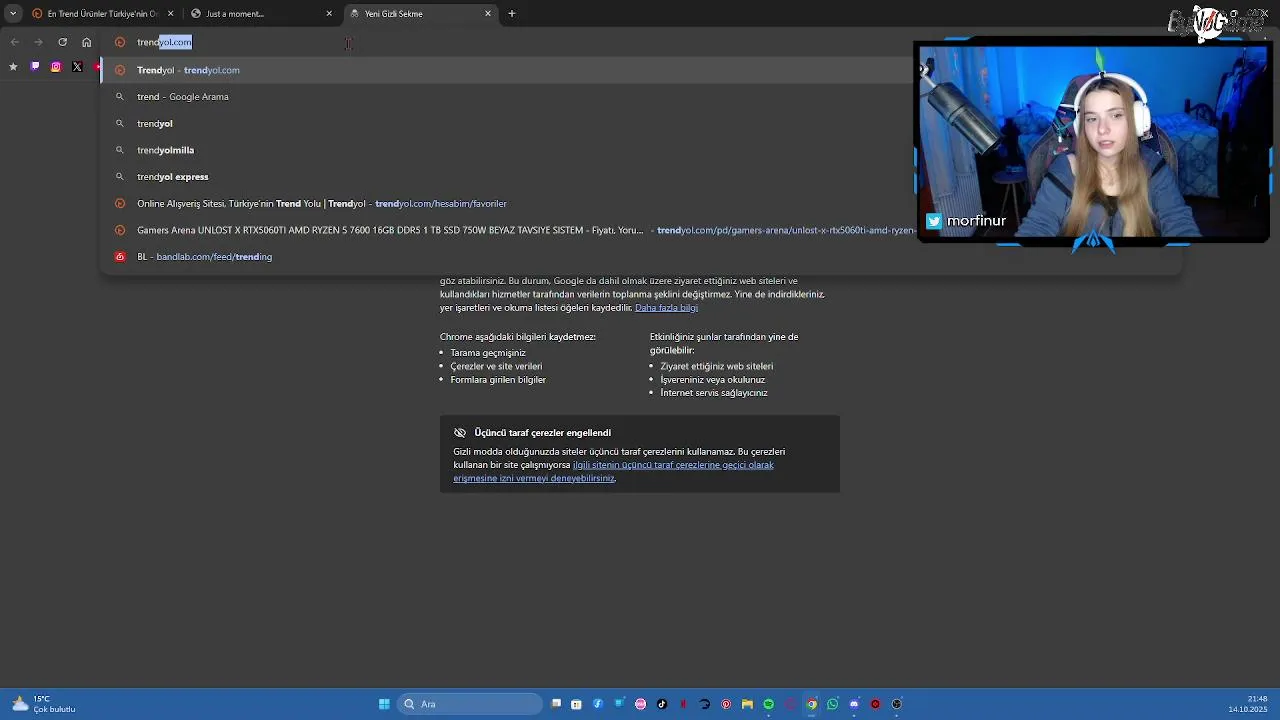Follow the Daha fazla bilgi link
The image size is (1280, 720).
(x=666, y=307)
